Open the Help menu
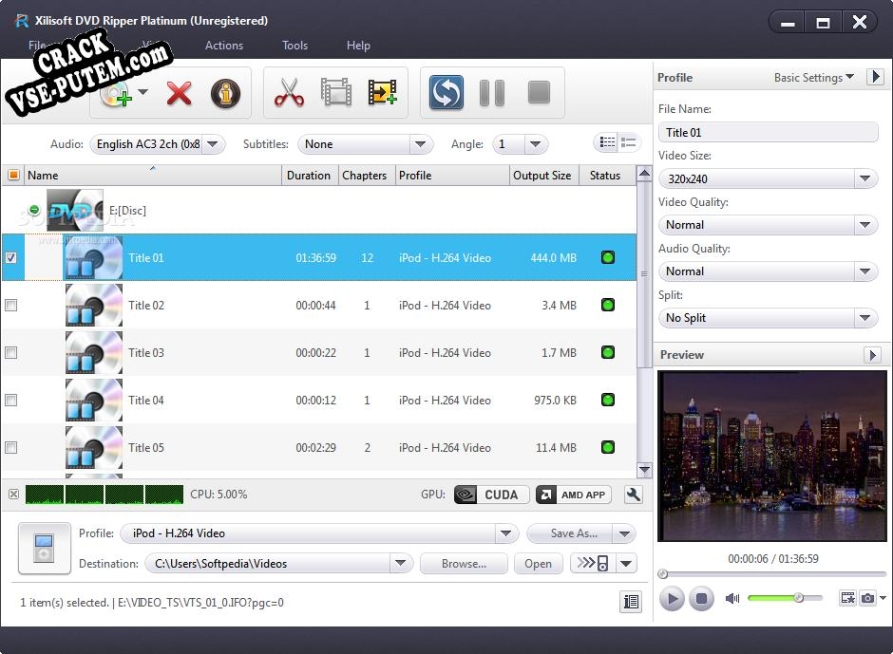Image resolution: width=893 pixels, height=654 pixels. click(358, 45)
